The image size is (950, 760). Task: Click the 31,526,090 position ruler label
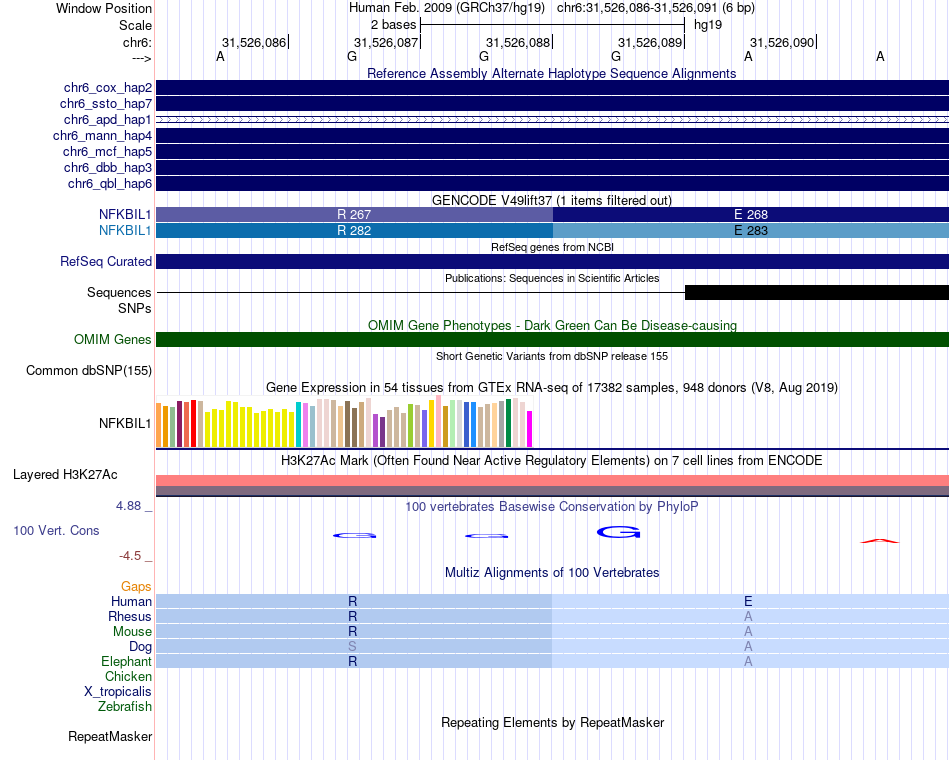pyautogui.click(x=782, y=42)
